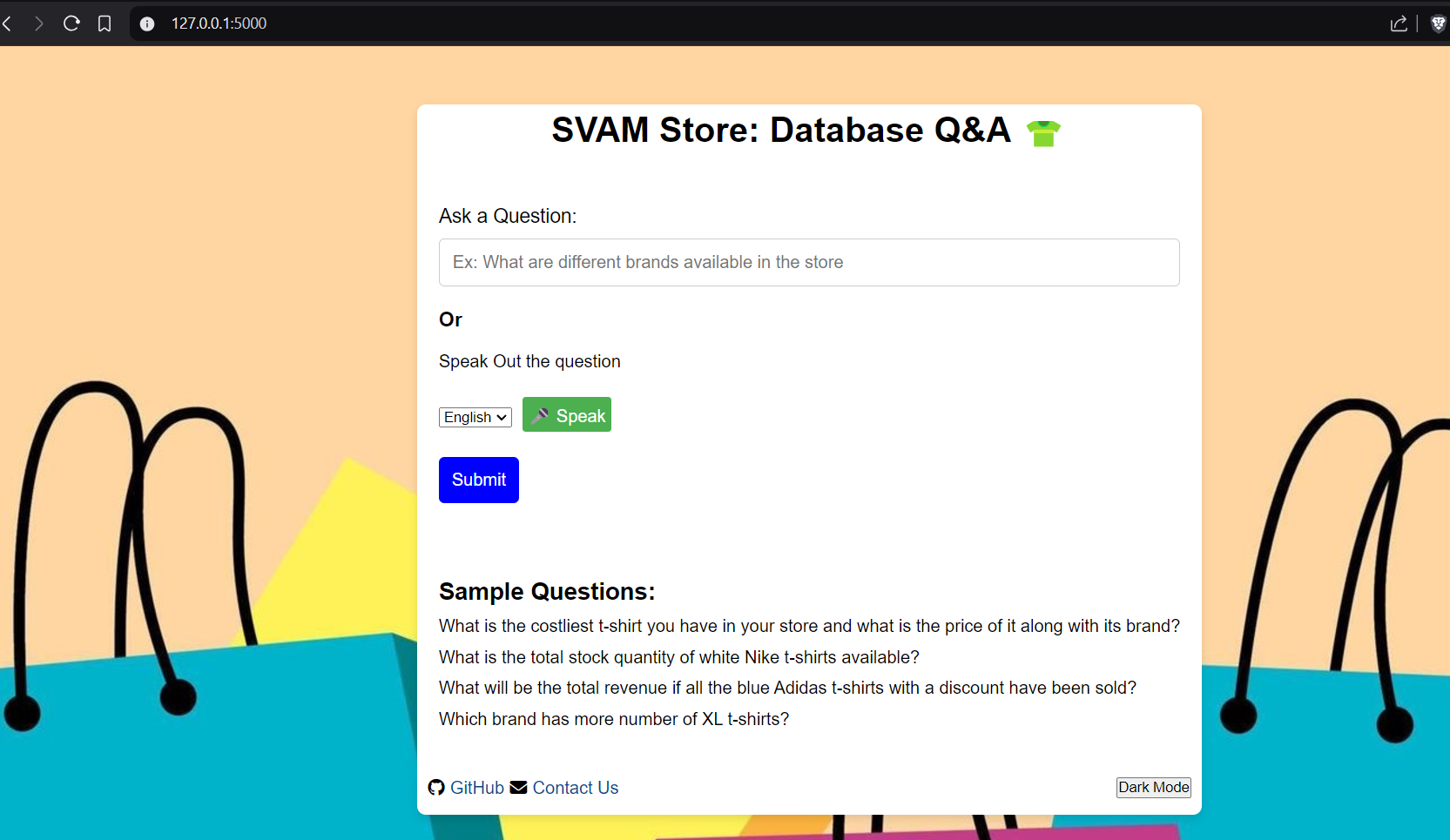Click the costliest t-shirt sample question
The height and width of the screenshot is (840, 1450).
pyautogui.click(x=809, y=626)
